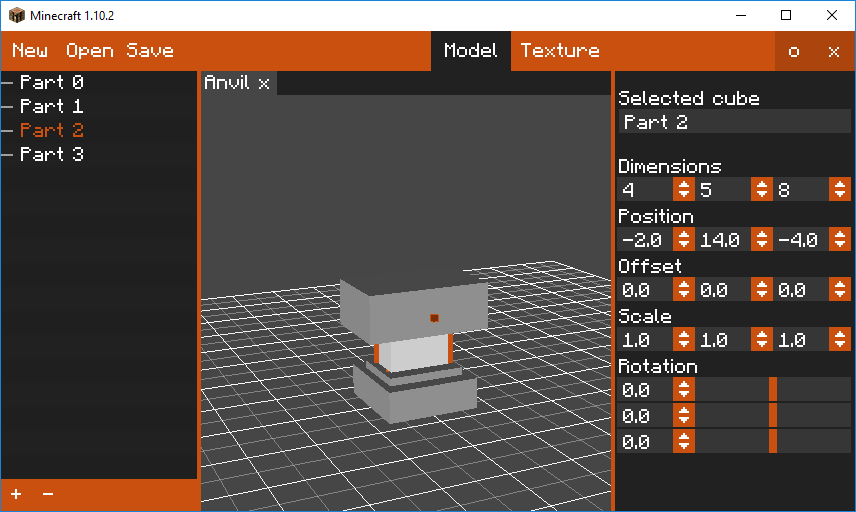
Task: Click the Selected cube name field
Action: (734, 122)
